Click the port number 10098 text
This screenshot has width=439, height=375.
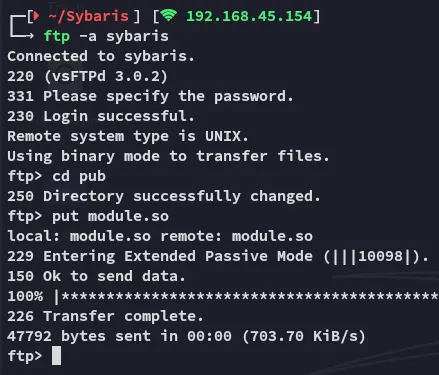[381, 256]
